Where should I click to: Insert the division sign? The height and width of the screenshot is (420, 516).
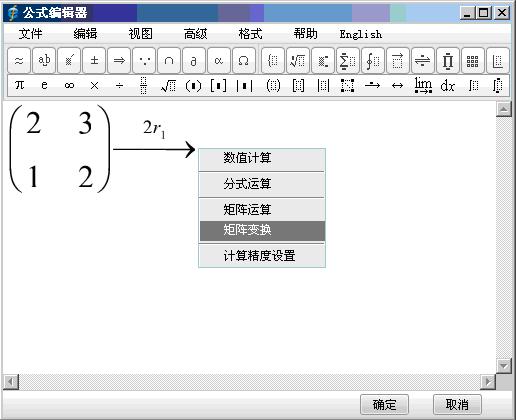click(119, 86)
